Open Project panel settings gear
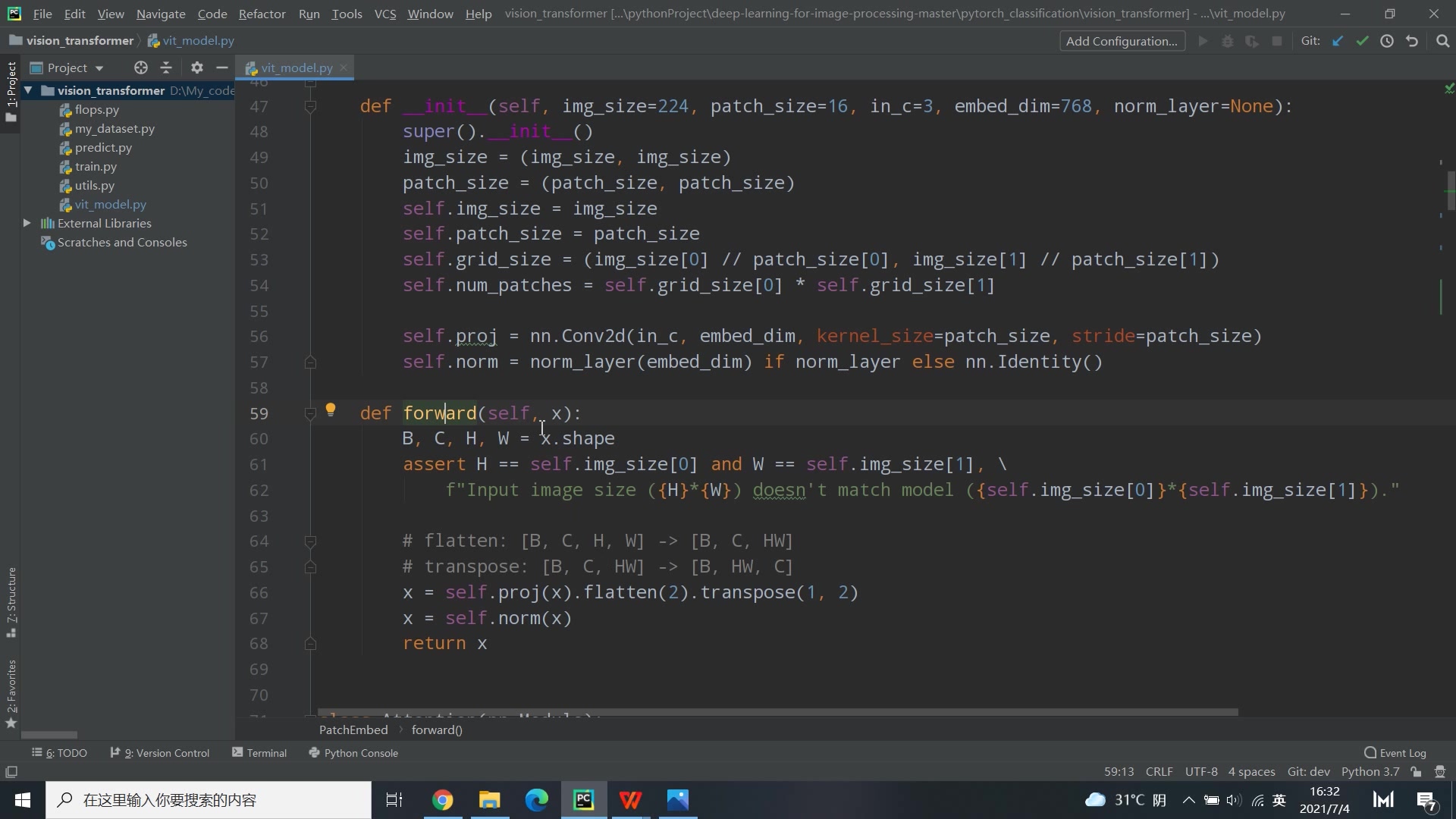 (197, 67)
